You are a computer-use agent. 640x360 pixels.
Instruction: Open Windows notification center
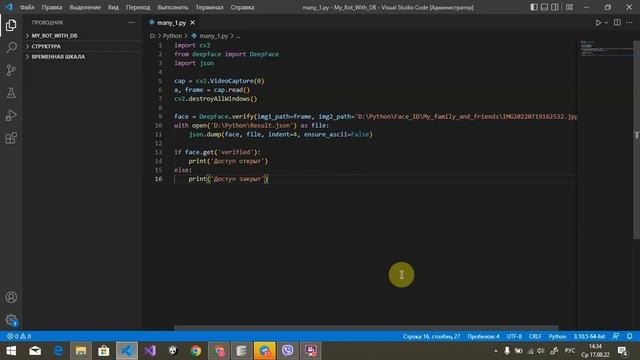pyautogui.click(x=622, y=351)
